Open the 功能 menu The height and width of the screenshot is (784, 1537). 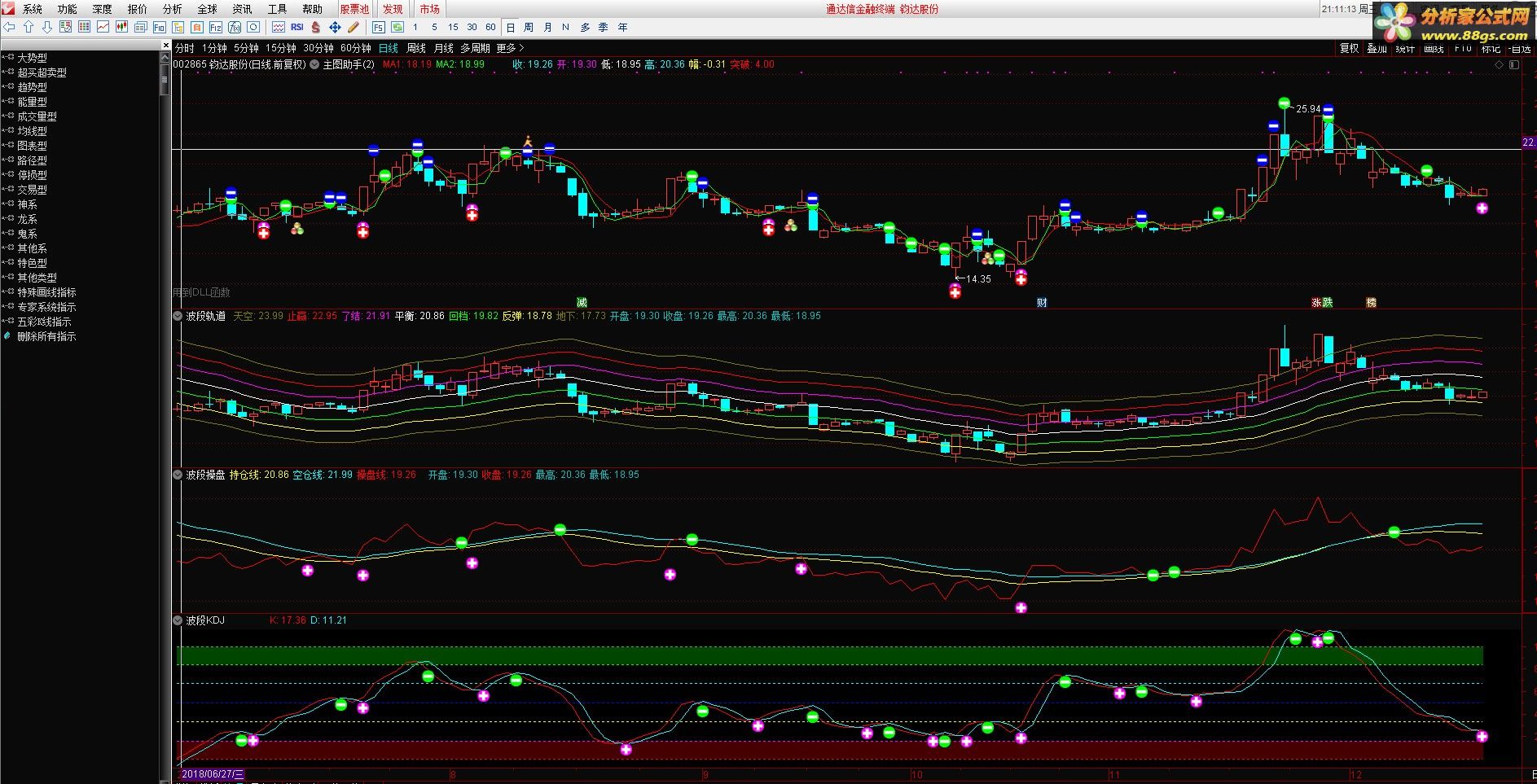point(68,9)
